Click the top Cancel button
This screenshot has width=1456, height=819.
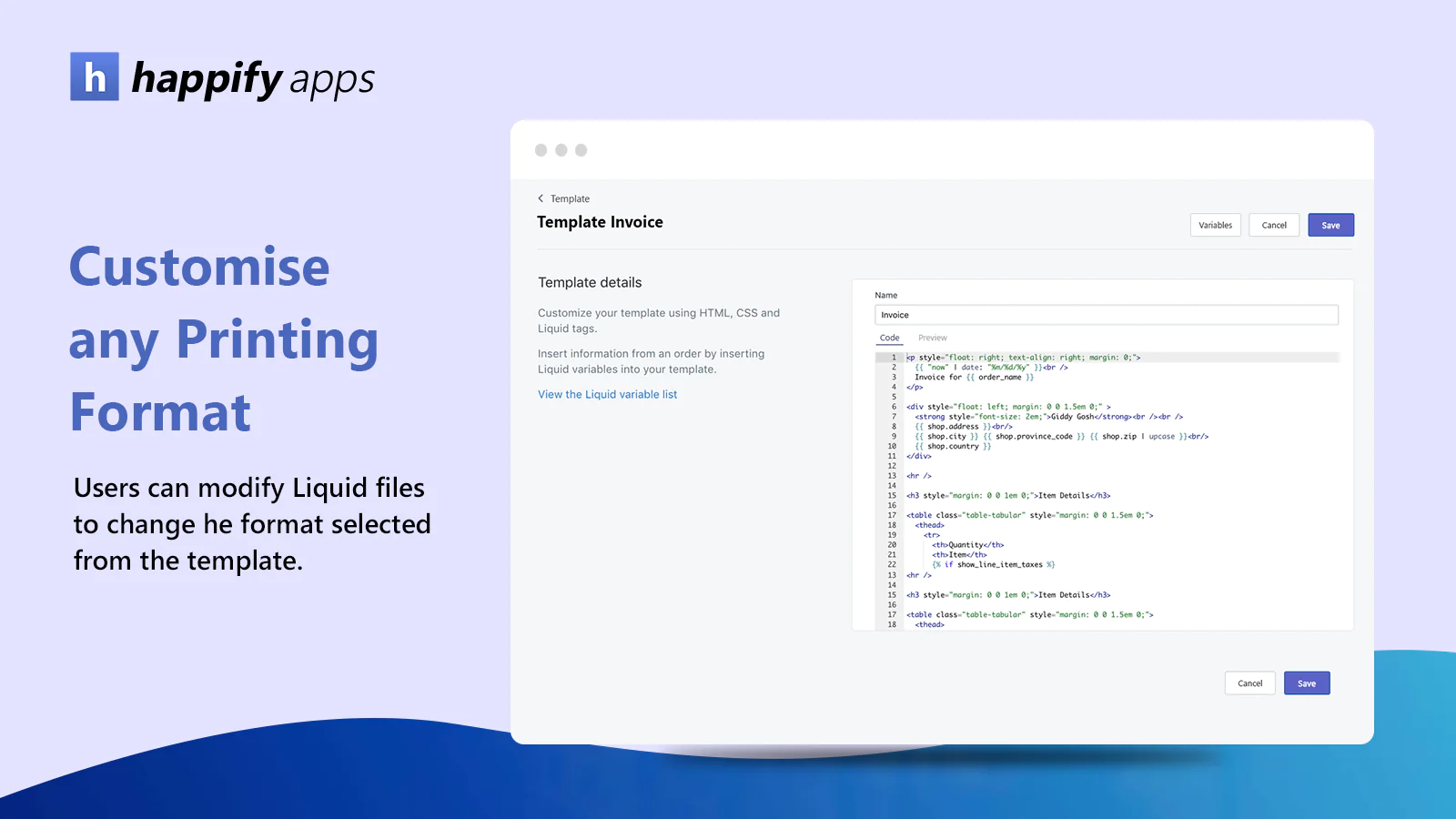(x=1274, y=225)
